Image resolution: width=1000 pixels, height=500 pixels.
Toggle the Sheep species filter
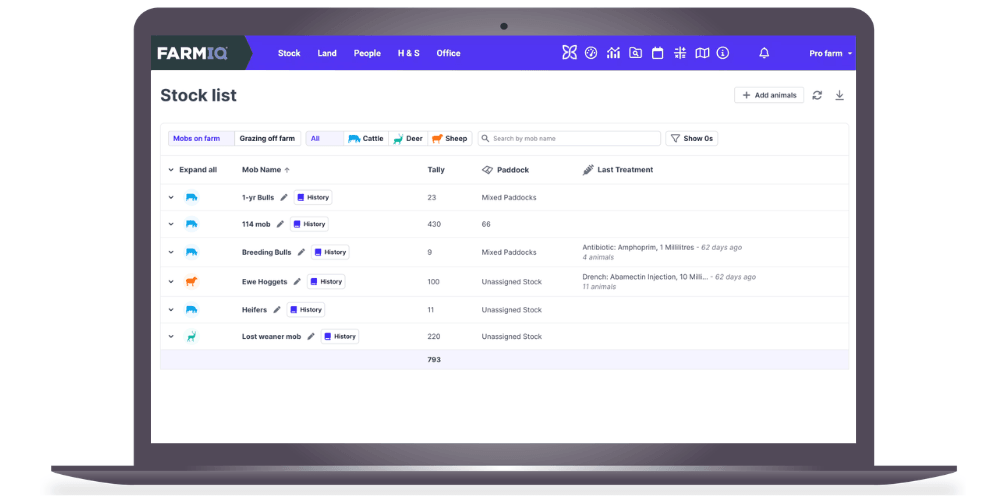pyautogui.click(x=450, y=139)
